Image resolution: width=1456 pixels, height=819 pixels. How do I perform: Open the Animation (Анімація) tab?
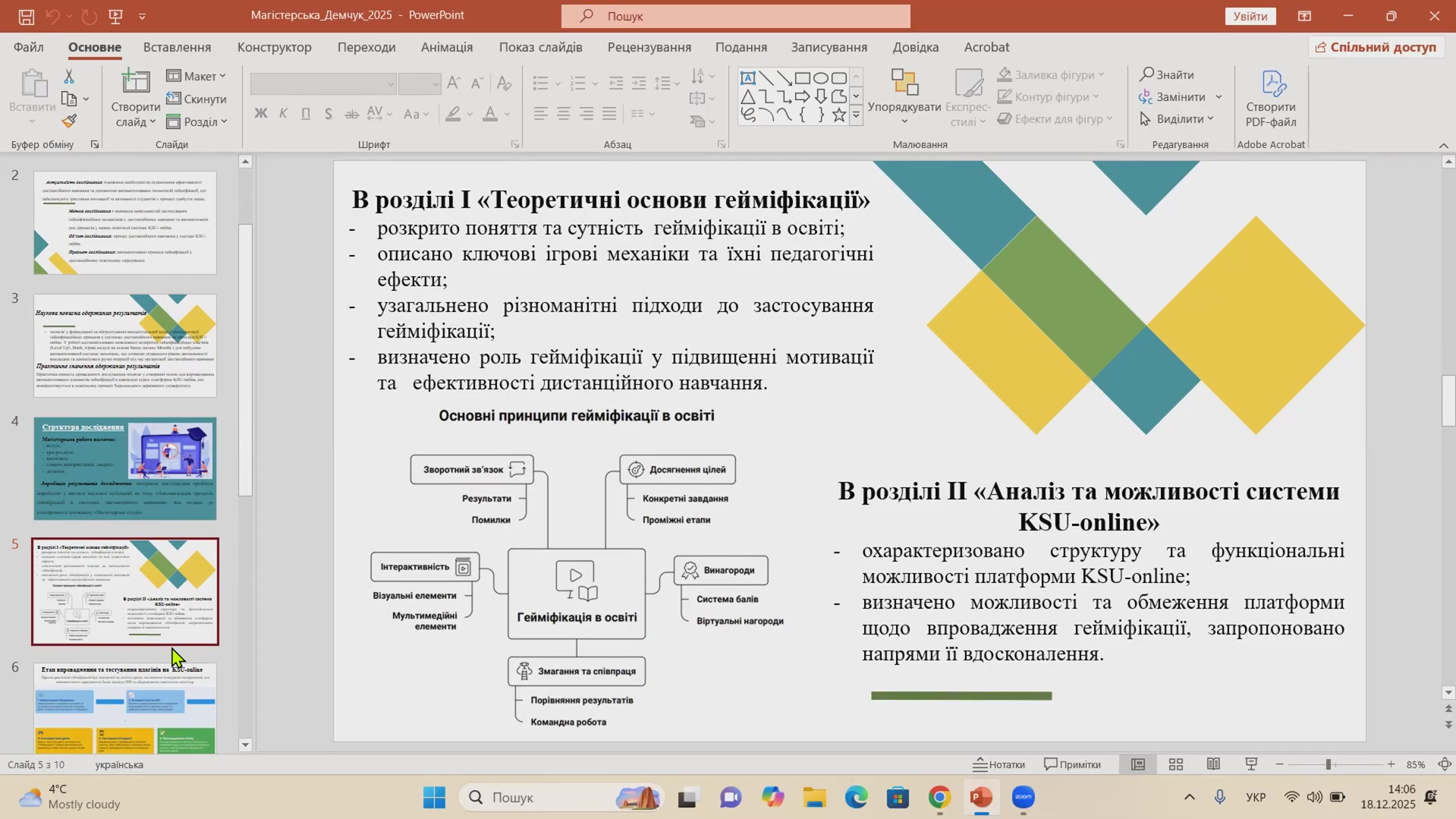coord(446,47)
